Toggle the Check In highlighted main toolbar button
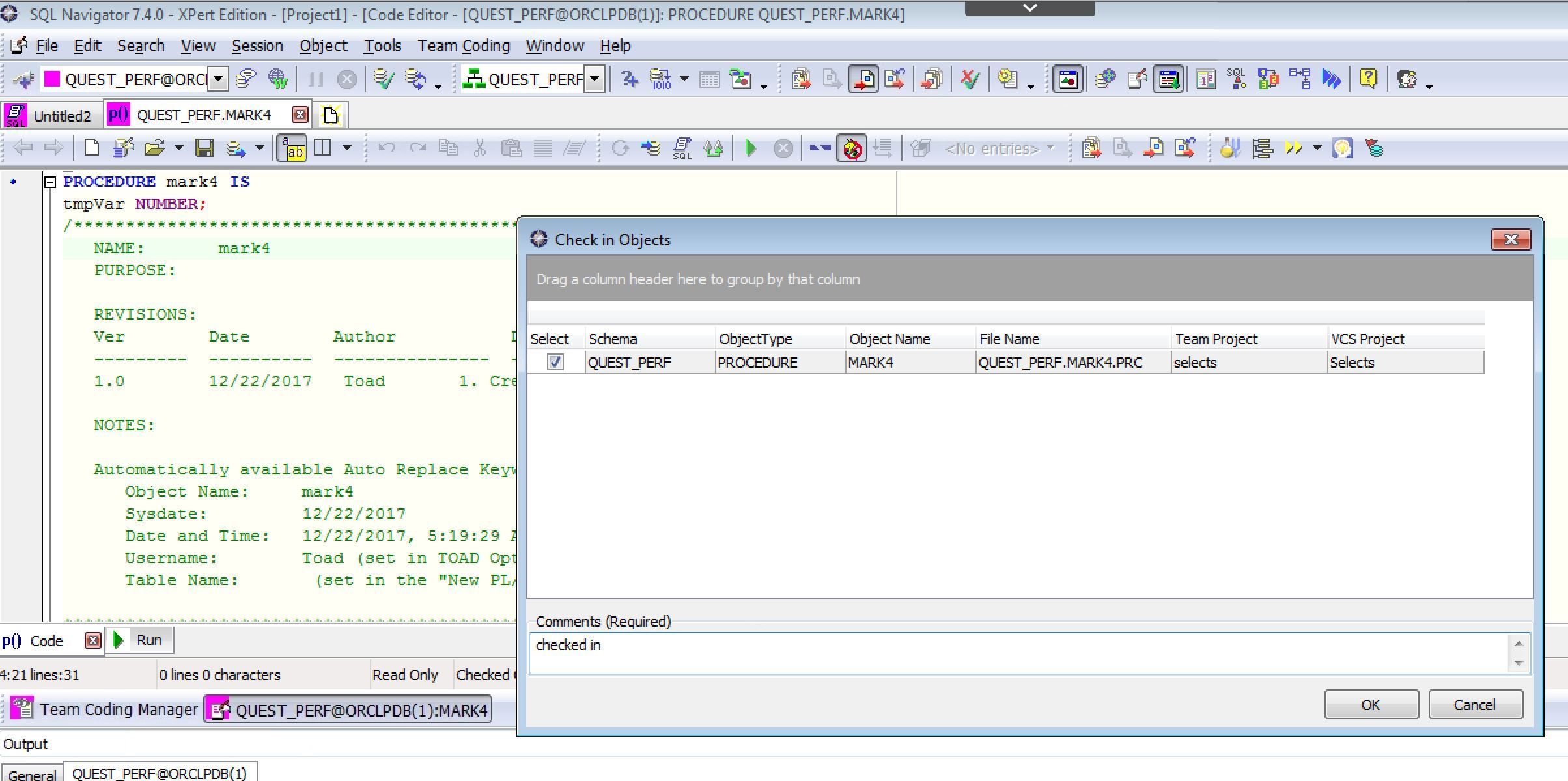Viewport: 1568px width, 781px height. 863,79
